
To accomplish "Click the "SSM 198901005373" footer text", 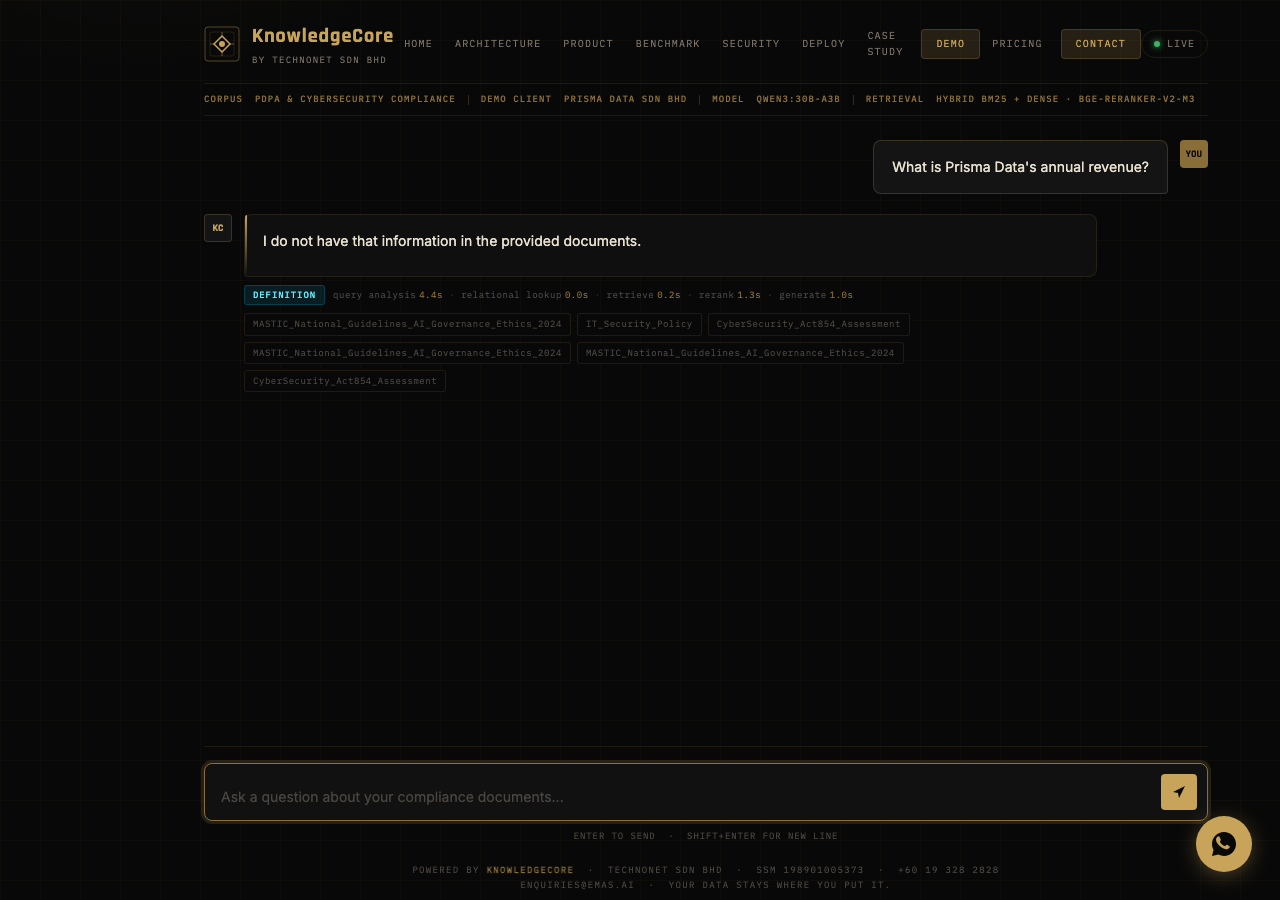I will point(810,870).
